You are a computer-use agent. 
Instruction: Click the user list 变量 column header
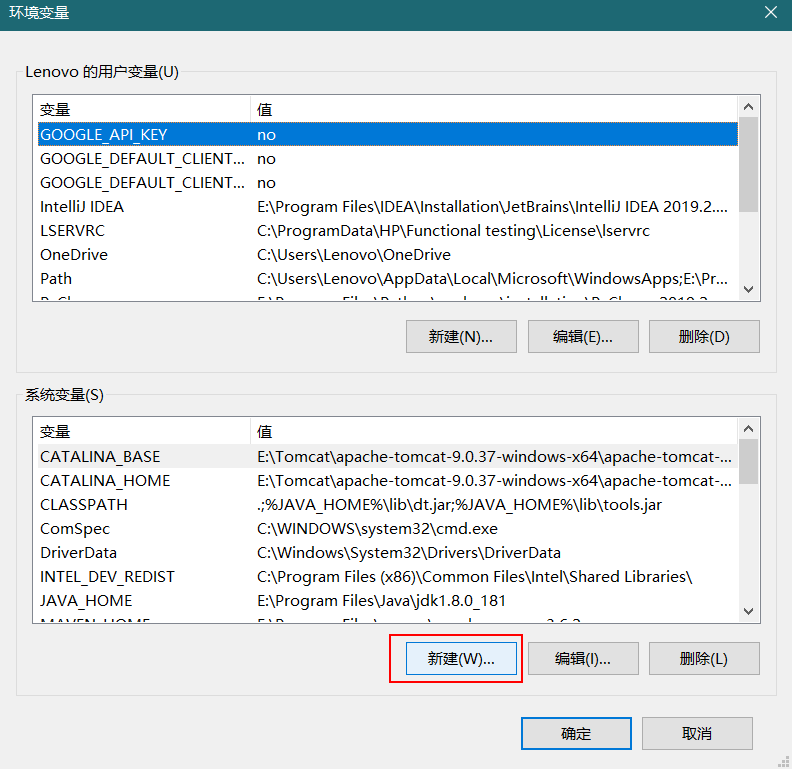click(55, 110)
